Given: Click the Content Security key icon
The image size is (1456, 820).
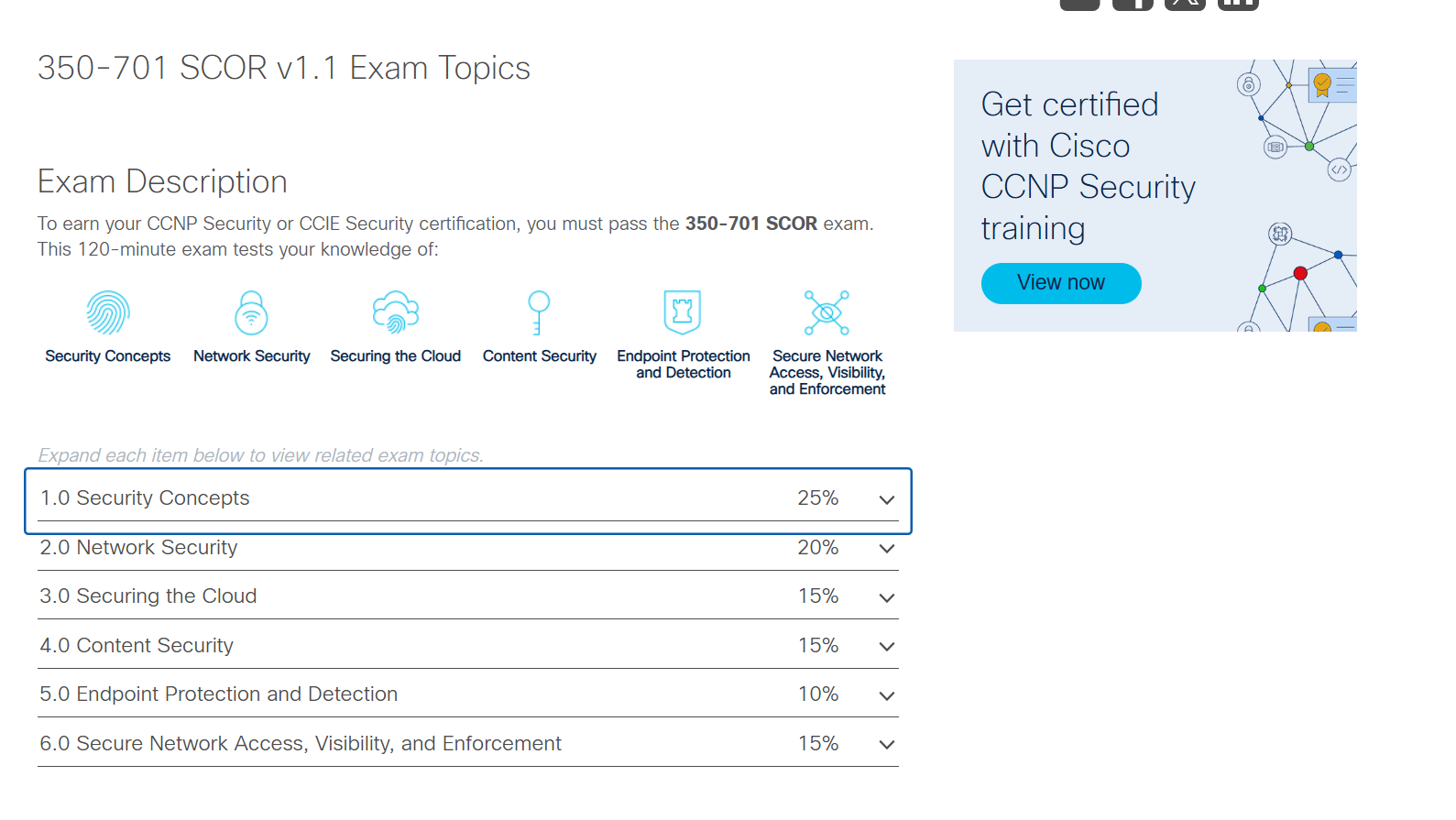Looking at the screenshot, I should (x=539, y=312).
